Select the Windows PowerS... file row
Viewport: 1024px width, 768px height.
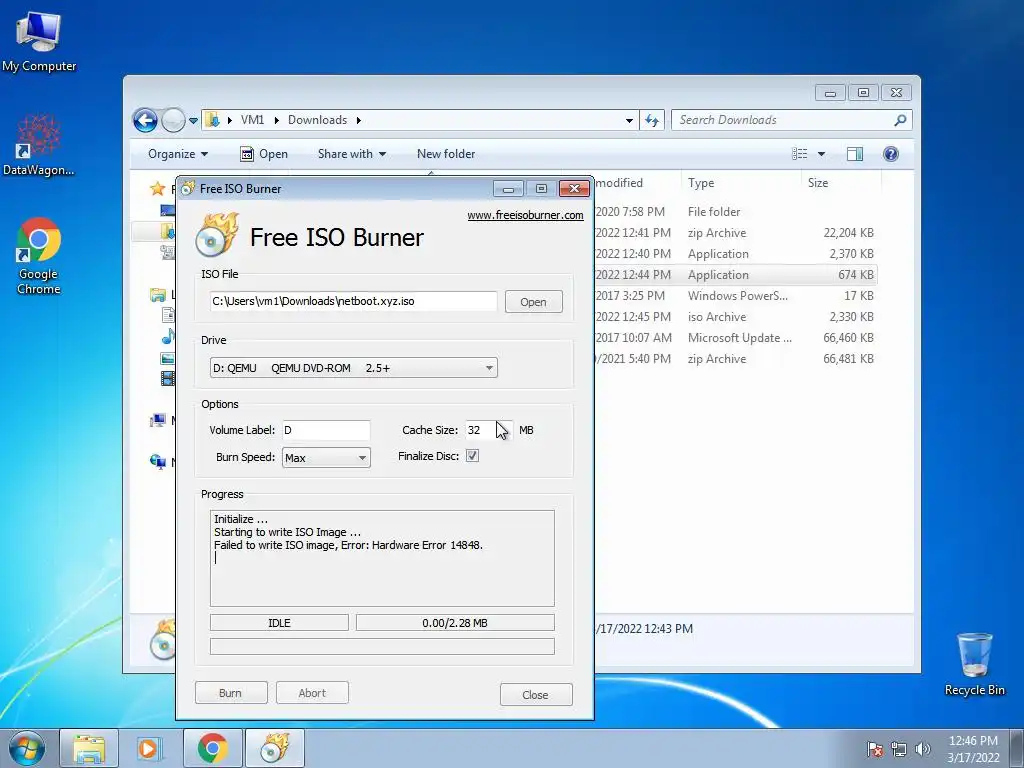(735, 296)
